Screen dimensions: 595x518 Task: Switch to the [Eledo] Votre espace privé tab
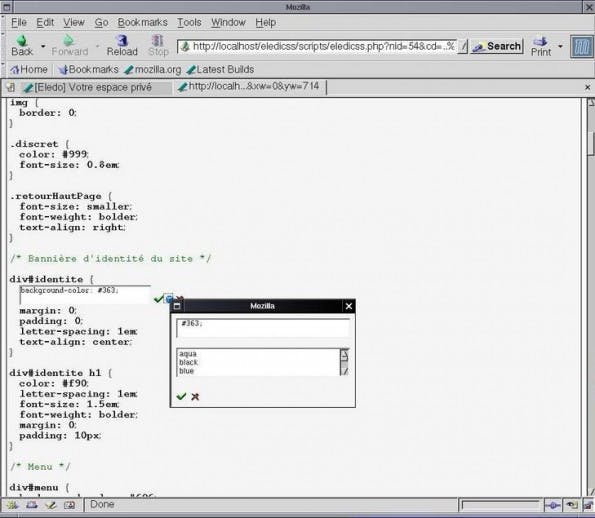pos(96,87)
